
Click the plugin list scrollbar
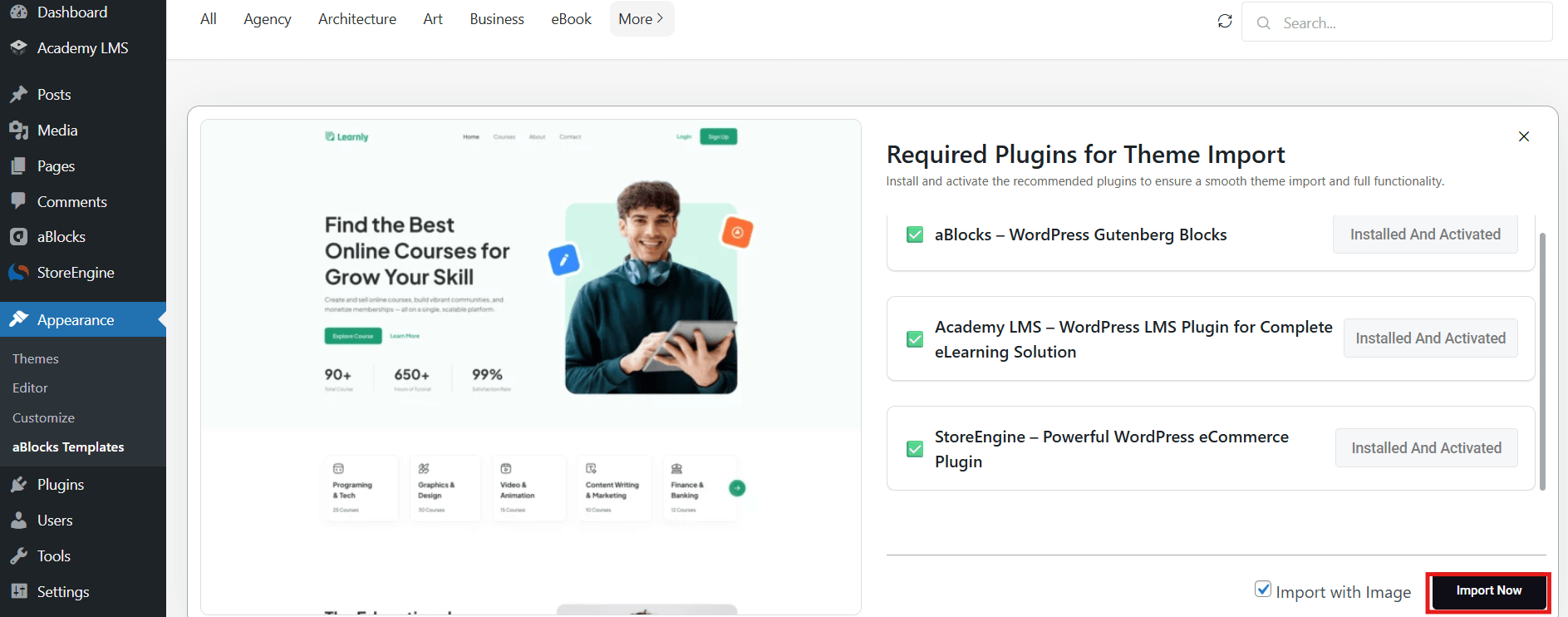1543,362
